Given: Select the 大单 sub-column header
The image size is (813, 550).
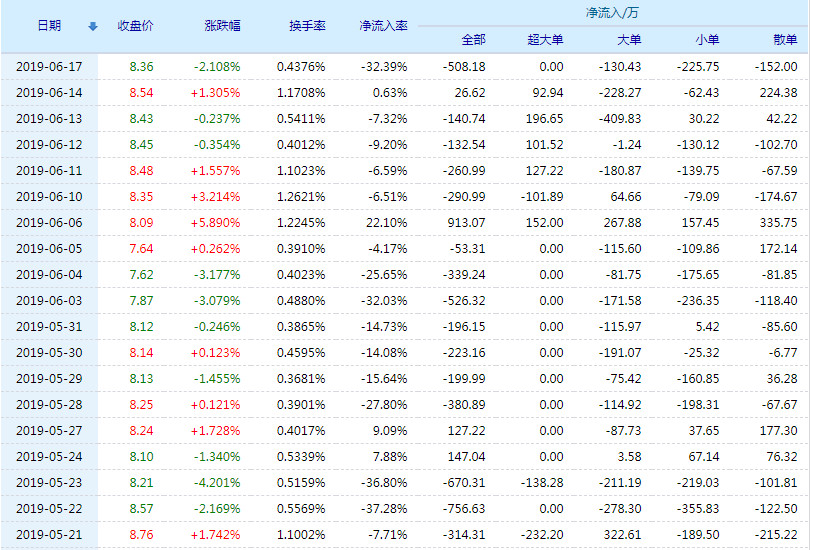Looking at the screenshot, I should click(x=629, y=40).
